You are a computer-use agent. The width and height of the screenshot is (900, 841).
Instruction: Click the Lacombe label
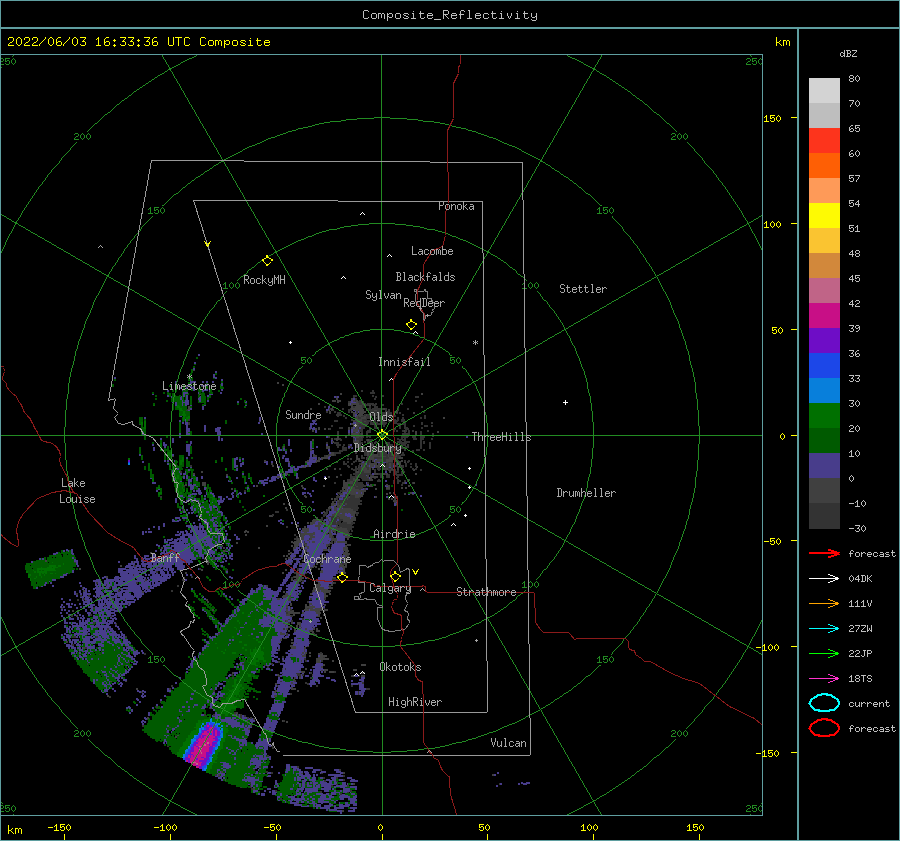click(432, 251)
